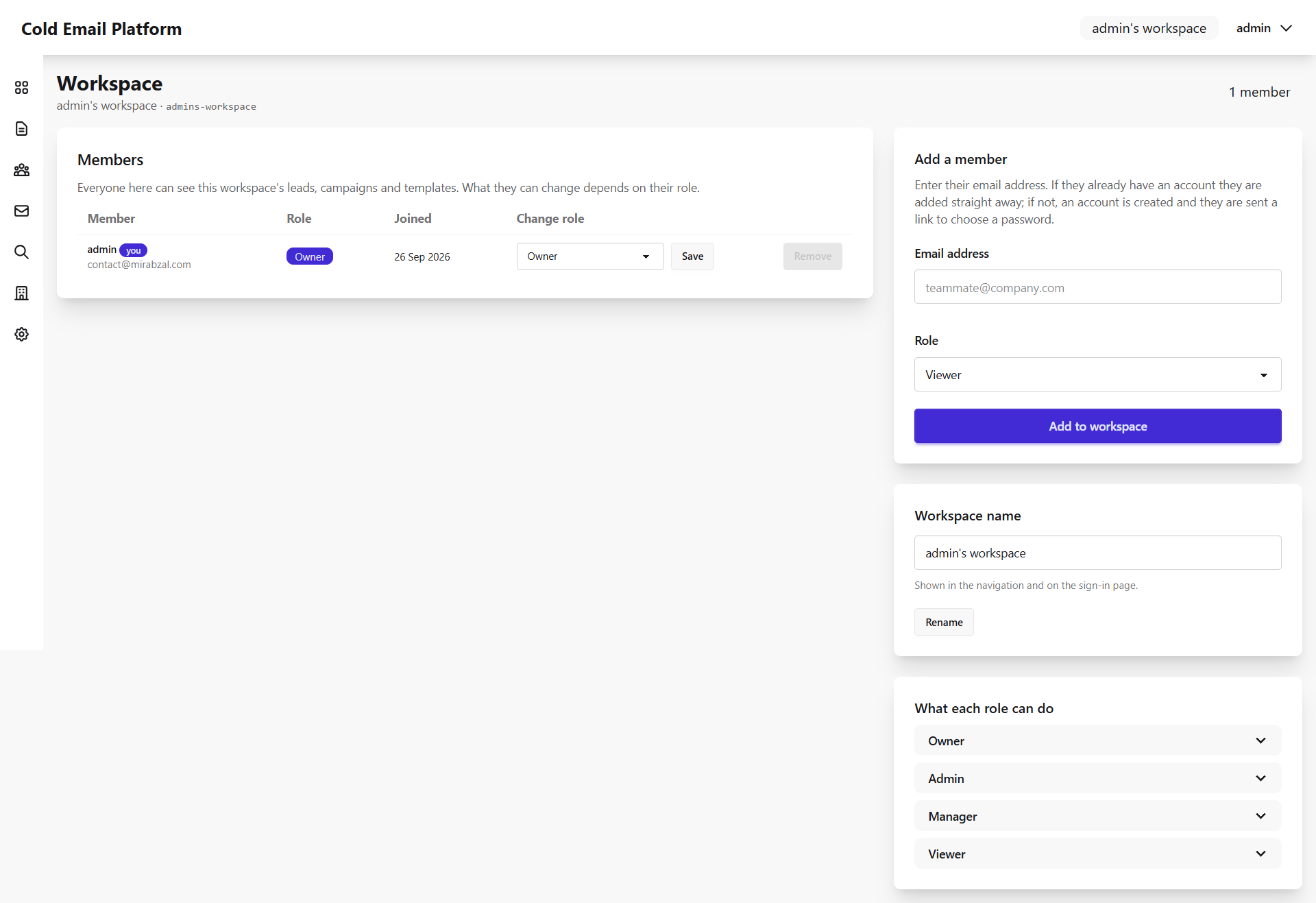Click the Joined column header
Viewport: 1316px width, 903px height.
[413, 219]
